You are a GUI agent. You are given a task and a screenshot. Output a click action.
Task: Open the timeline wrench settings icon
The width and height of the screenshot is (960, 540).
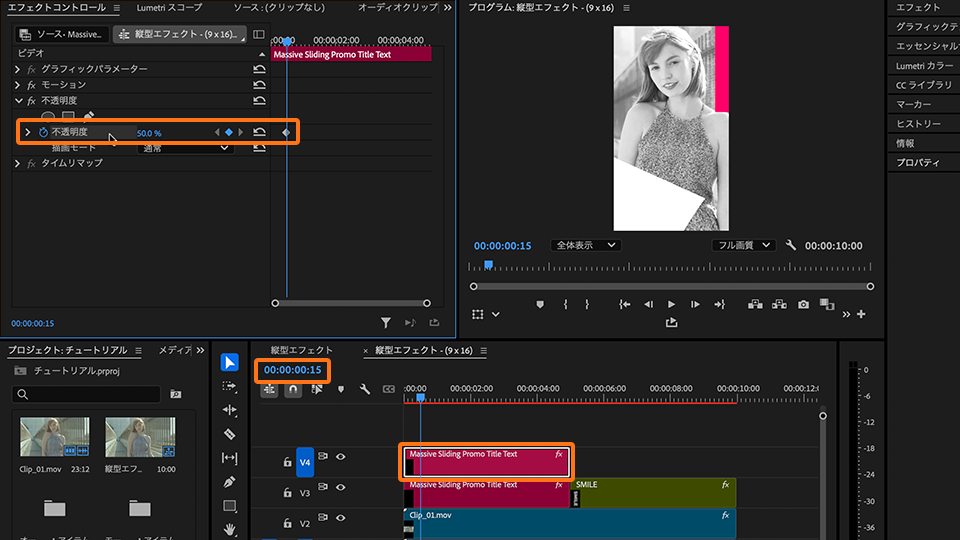[365, 389]
